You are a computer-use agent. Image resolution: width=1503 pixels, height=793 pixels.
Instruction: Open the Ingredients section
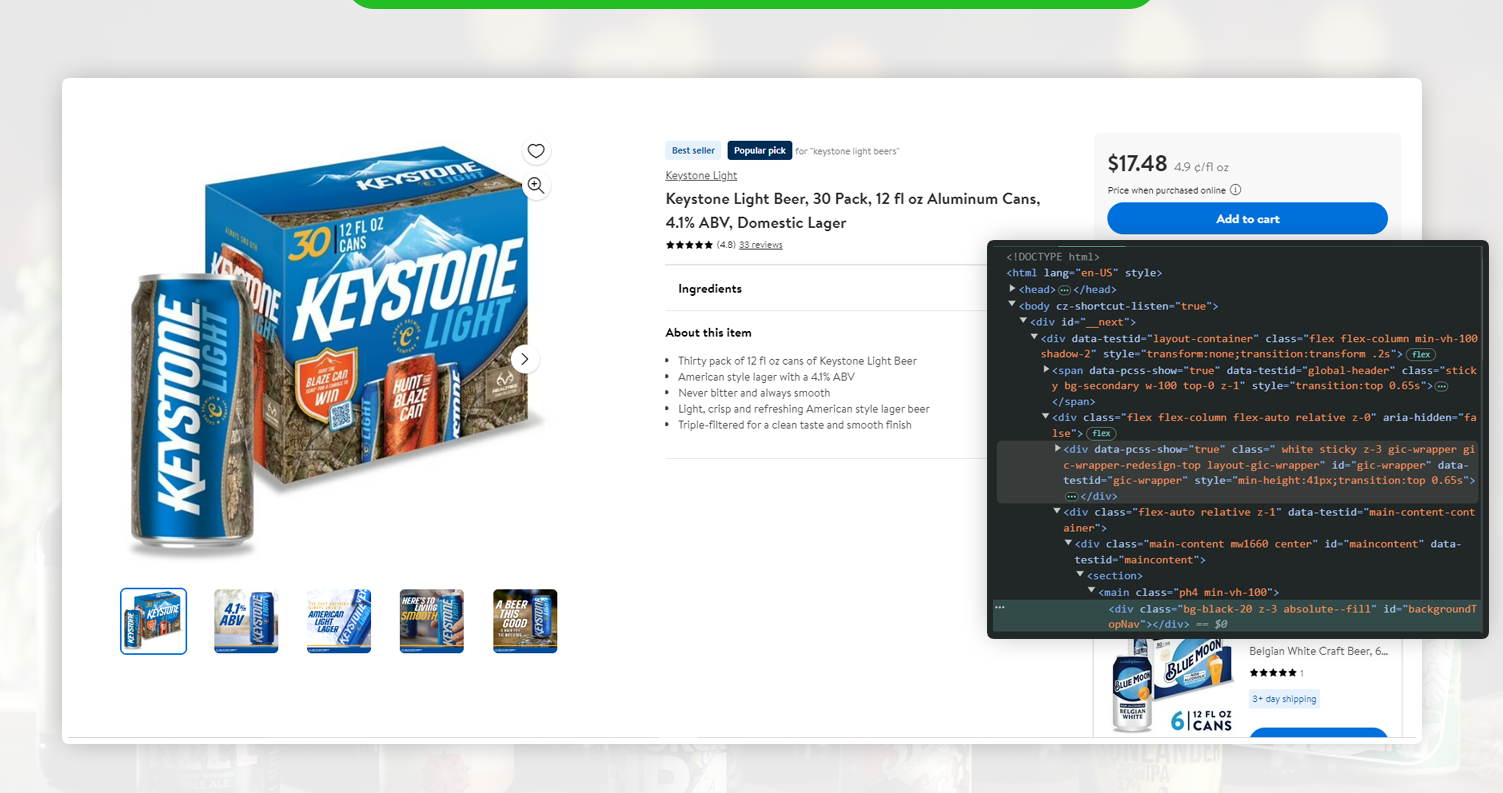710,289
